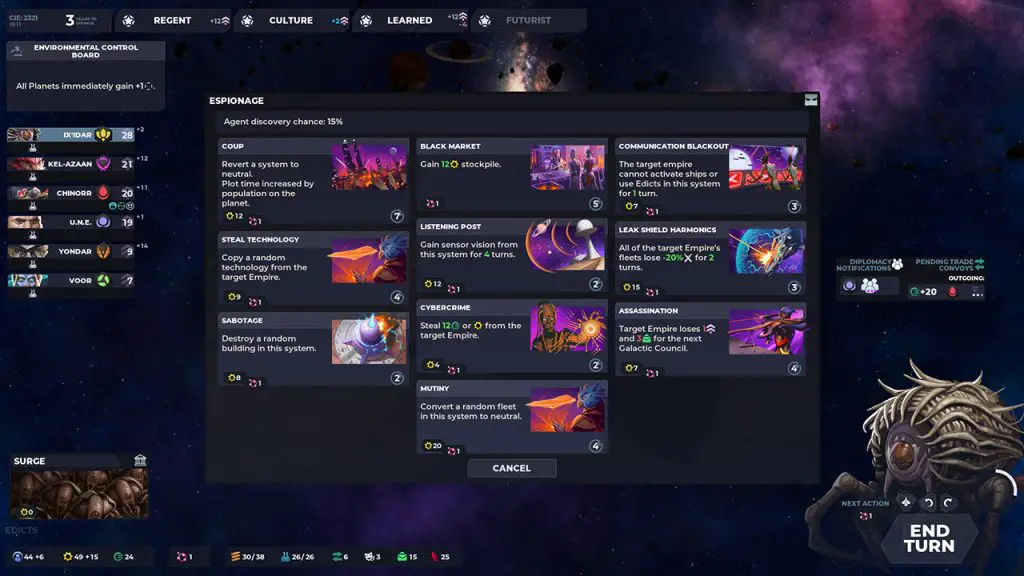Click the population resource icon
This screenshot has height=576, width=1024.
[18, 556]
